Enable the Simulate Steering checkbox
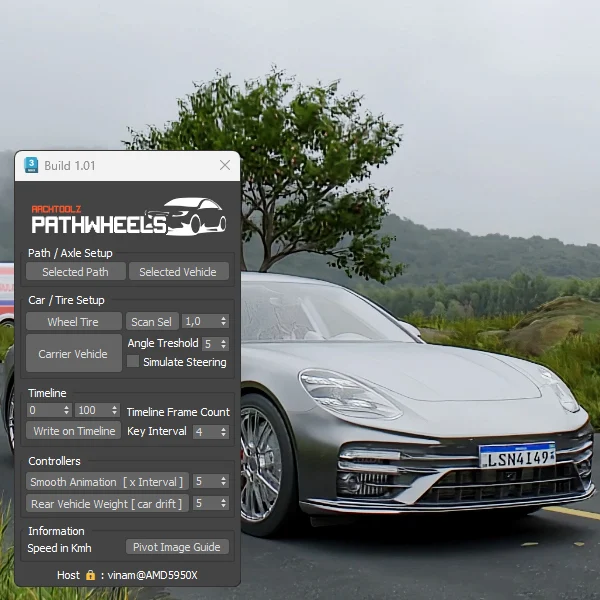The image size is (600, 600). click(133, 361)
